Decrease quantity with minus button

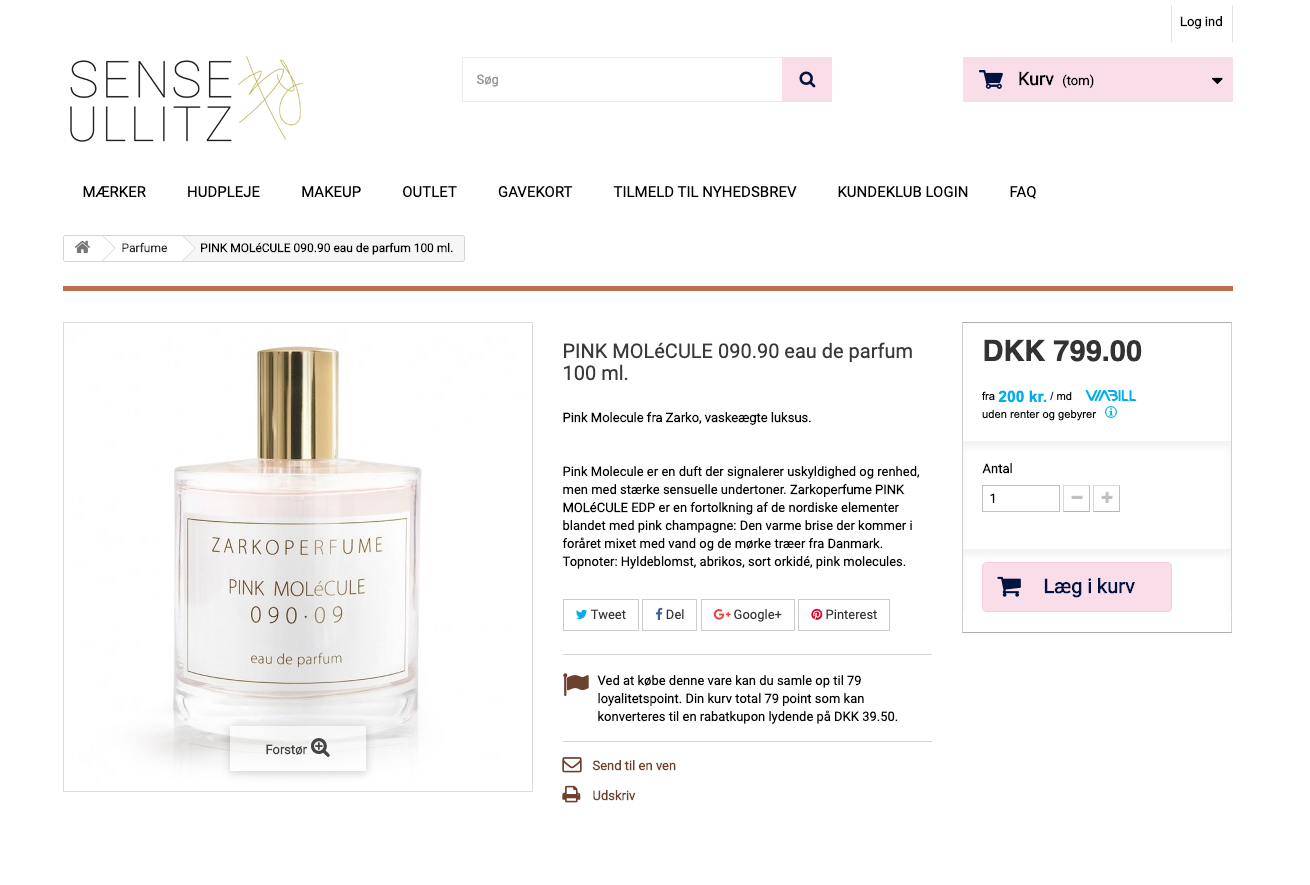(1076, 498)
